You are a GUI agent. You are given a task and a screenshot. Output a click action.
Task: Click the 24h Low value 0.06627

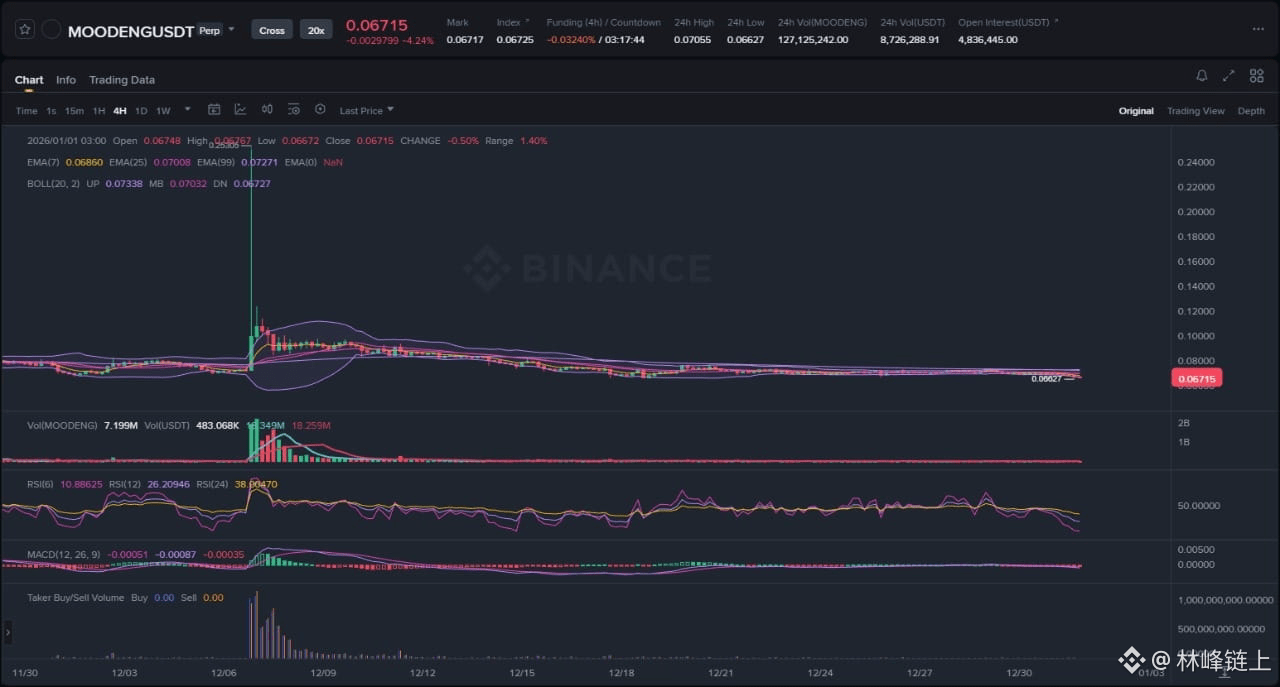746,40
